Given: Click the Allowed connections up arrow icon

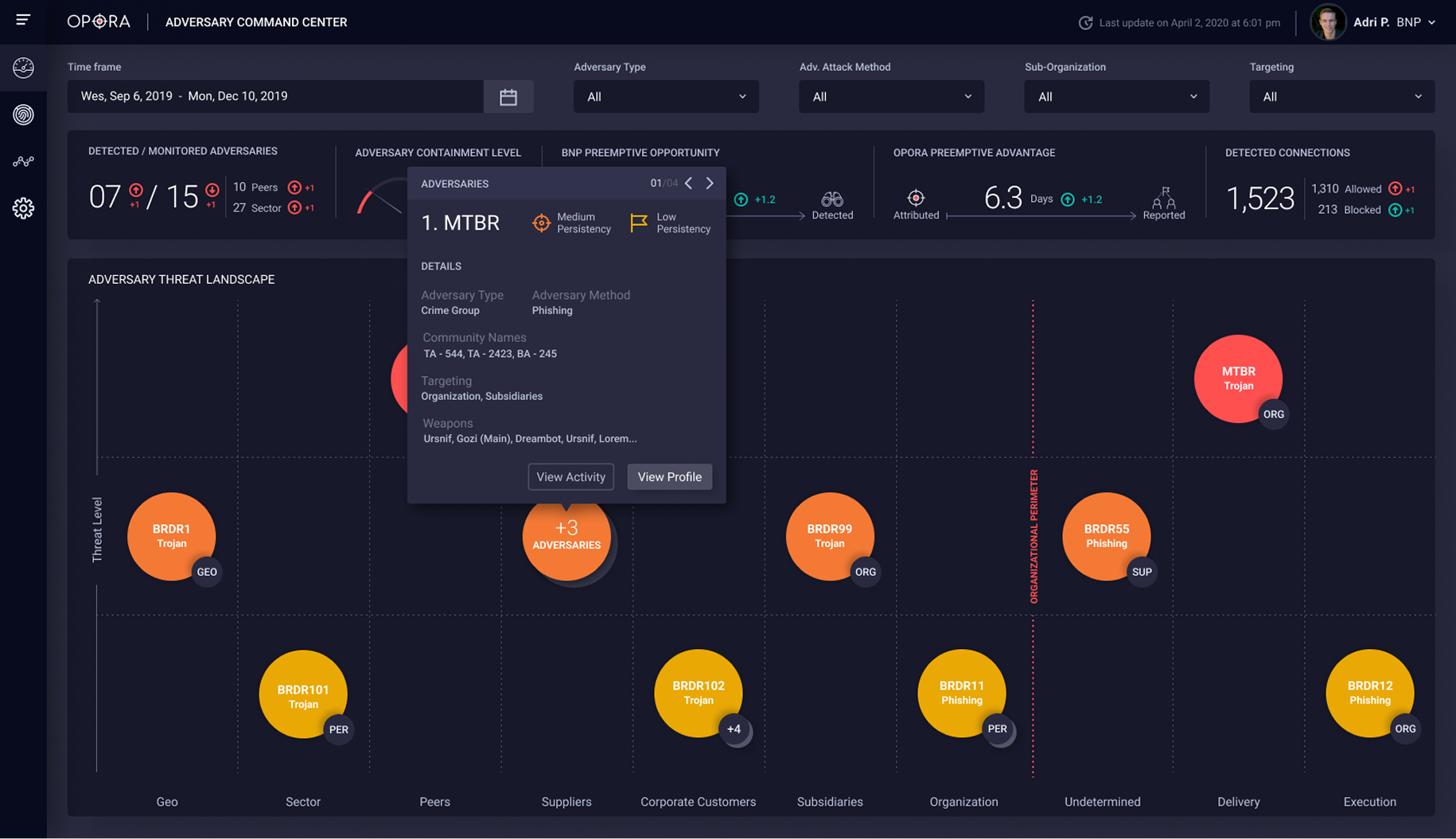Looking at the screenshot, I should click(1395, 188).
